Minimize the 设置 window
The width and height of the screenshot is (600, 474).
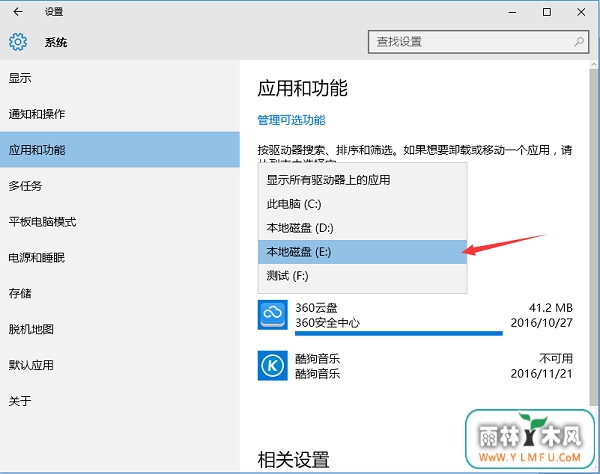click(512, 12)
